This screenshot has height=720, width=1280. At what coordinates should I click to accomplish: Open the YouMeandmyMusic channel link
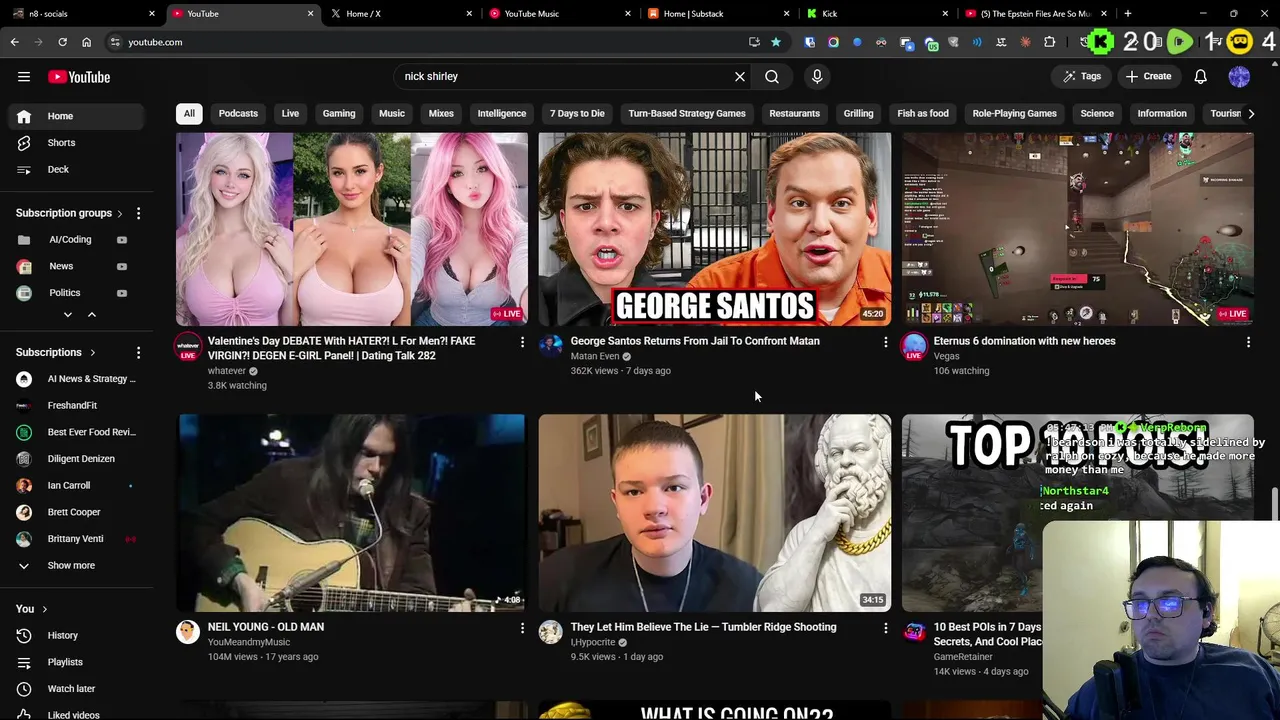click(249, 642)
